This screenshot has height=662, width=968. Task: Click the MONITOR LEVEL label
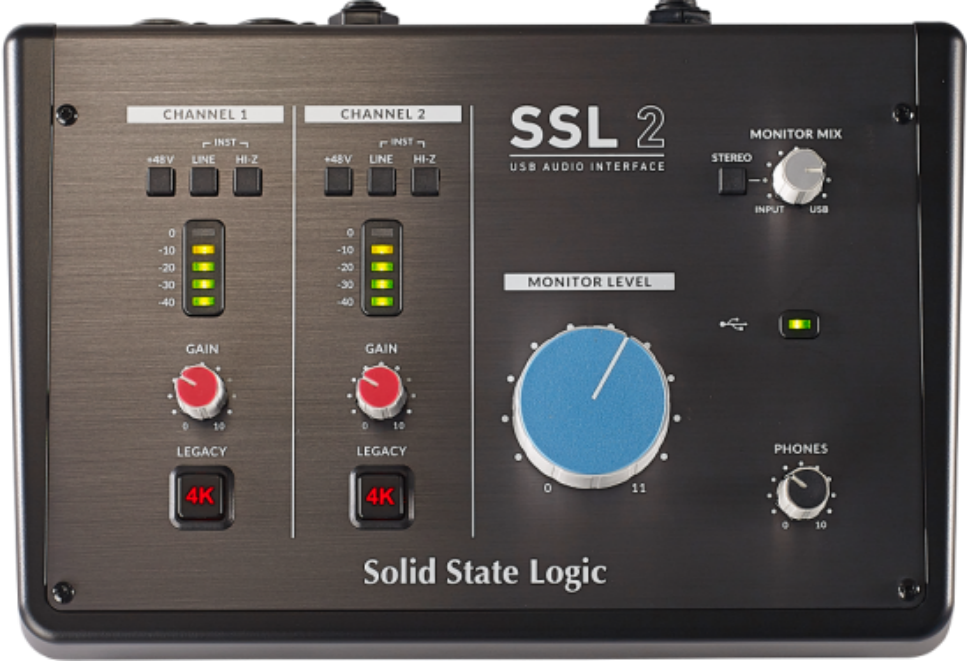589,282
